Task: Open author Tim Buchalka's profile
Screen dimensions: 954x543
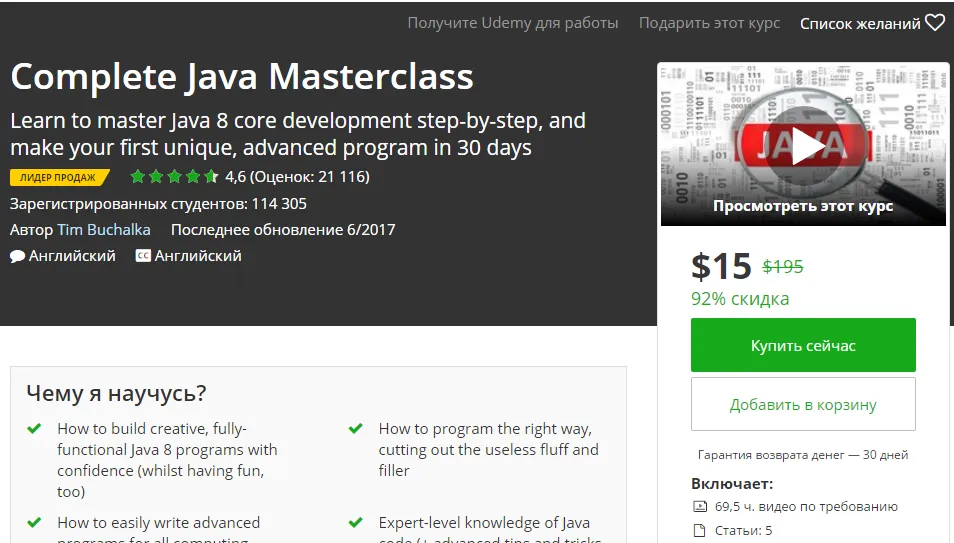Action: 104,230
